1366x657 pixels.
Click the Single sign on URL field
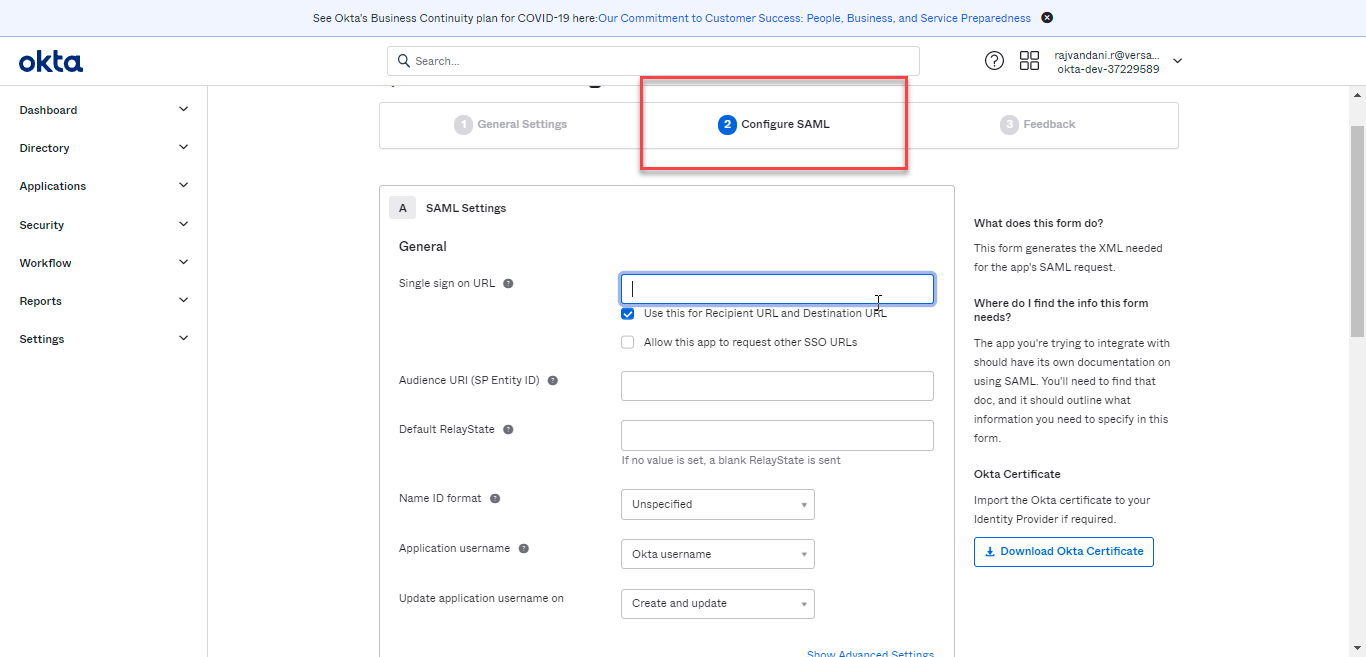click(x=777, y=289)
